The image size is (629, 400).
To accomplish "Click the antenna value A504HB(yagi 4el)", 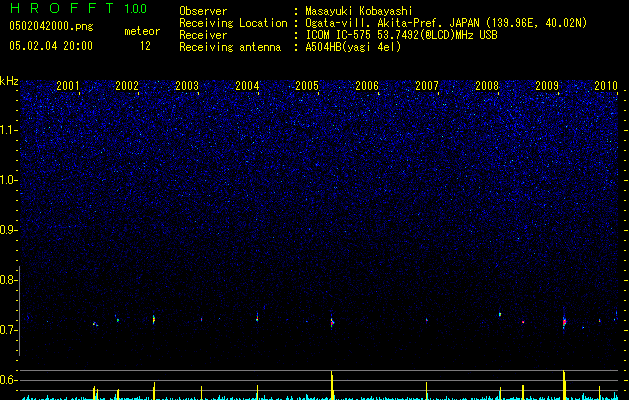I will point(353,47).
